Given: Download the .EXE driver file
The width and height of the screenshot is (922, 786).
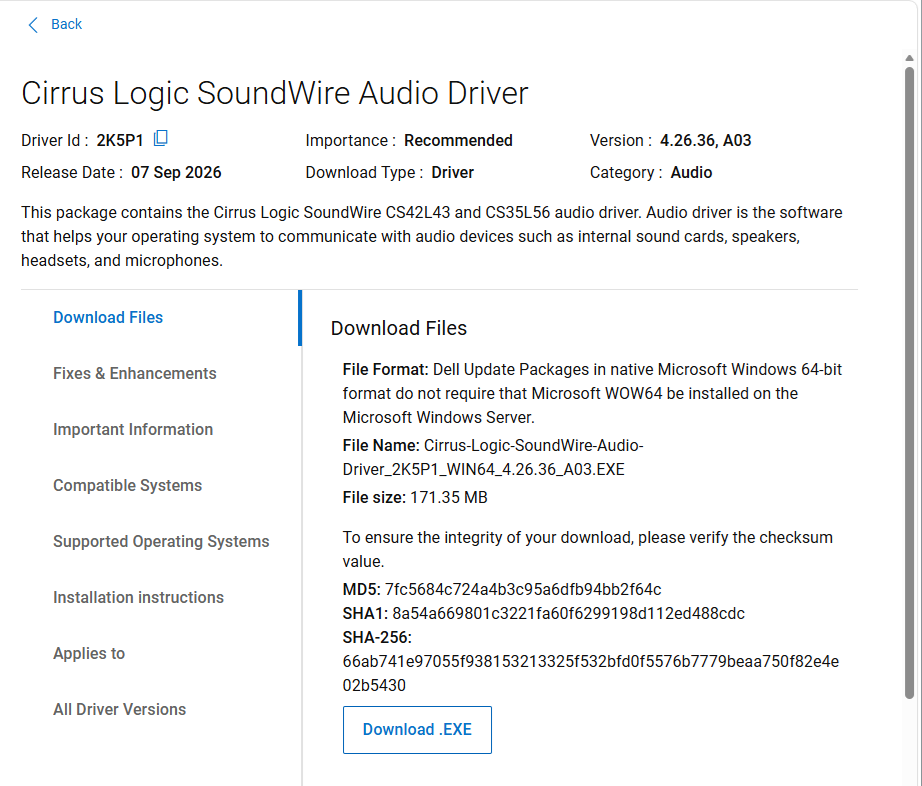Looking at the screenshot, I should pos(417,730).
